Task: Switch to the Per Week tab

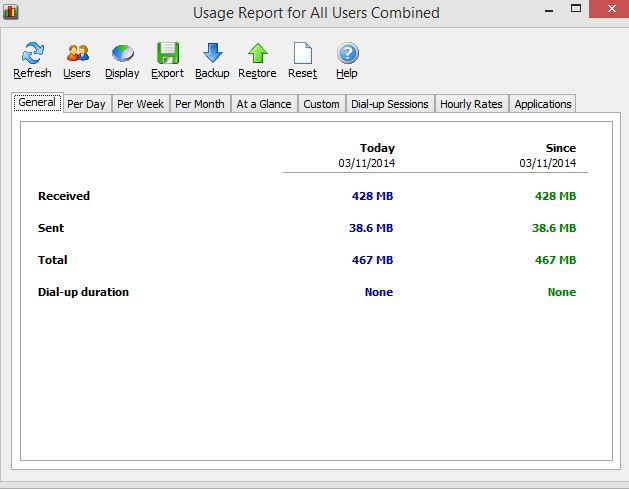Action: [140, 104]
